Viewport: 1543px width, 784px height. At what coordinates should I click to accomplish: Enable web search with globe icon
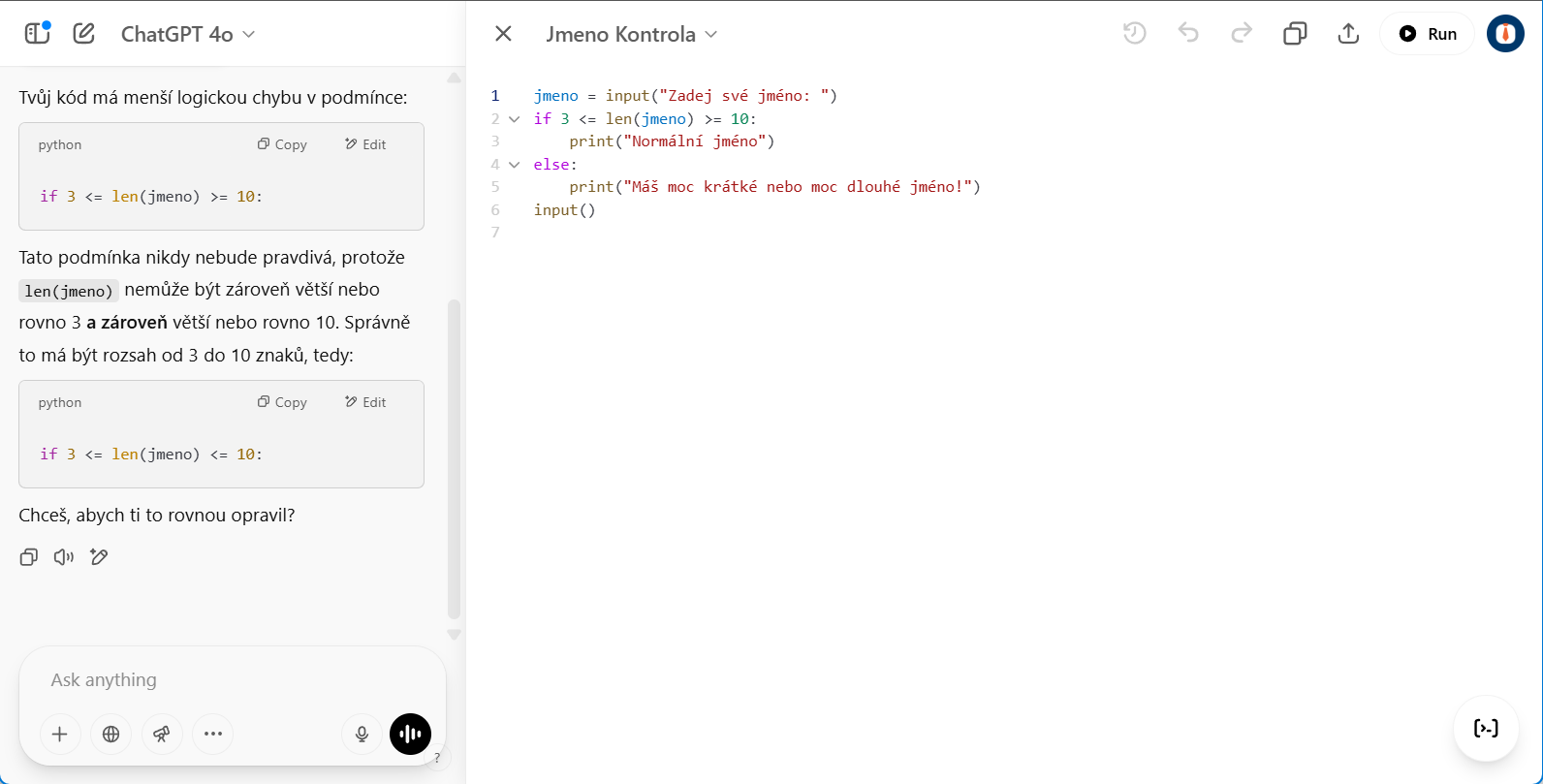click(111, 735)
